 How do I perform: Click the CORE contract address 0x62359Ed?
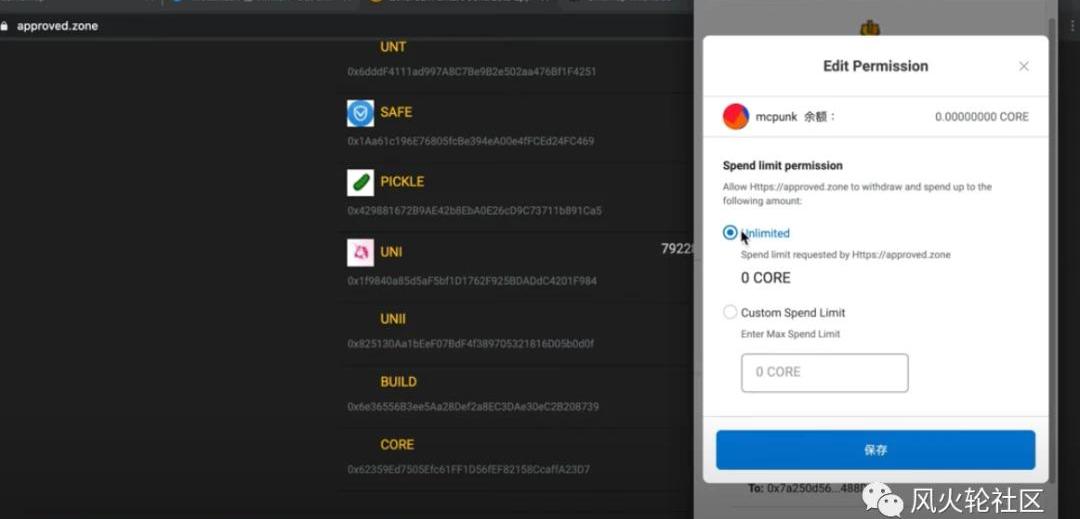(468, 469)
